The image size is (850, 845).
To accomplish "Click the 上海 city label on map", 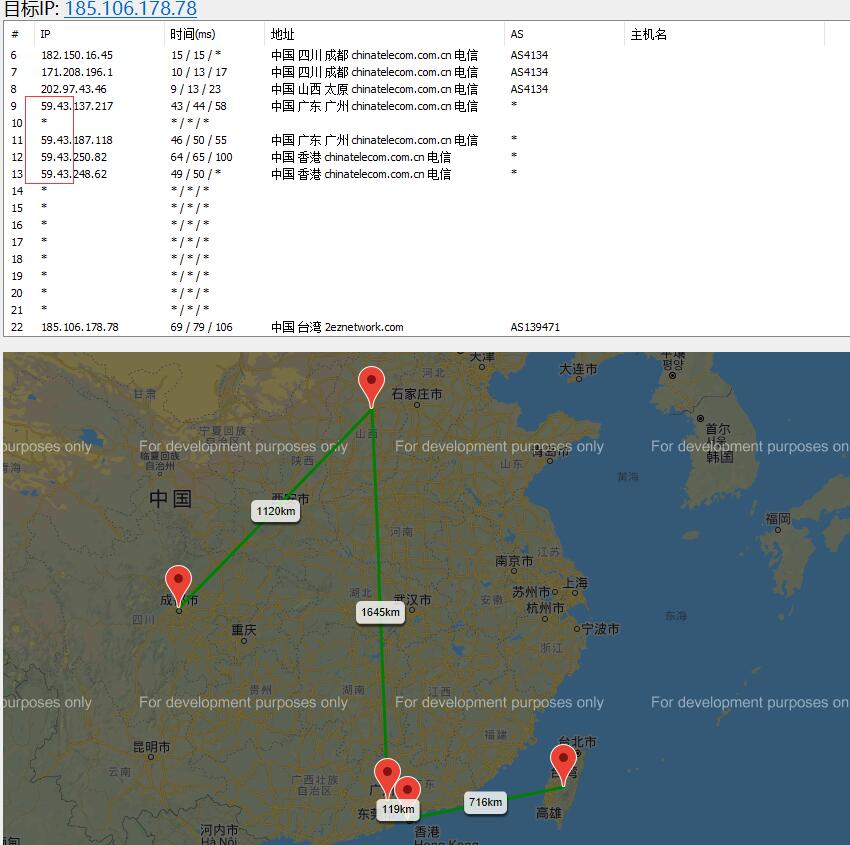I will (575, 583).
